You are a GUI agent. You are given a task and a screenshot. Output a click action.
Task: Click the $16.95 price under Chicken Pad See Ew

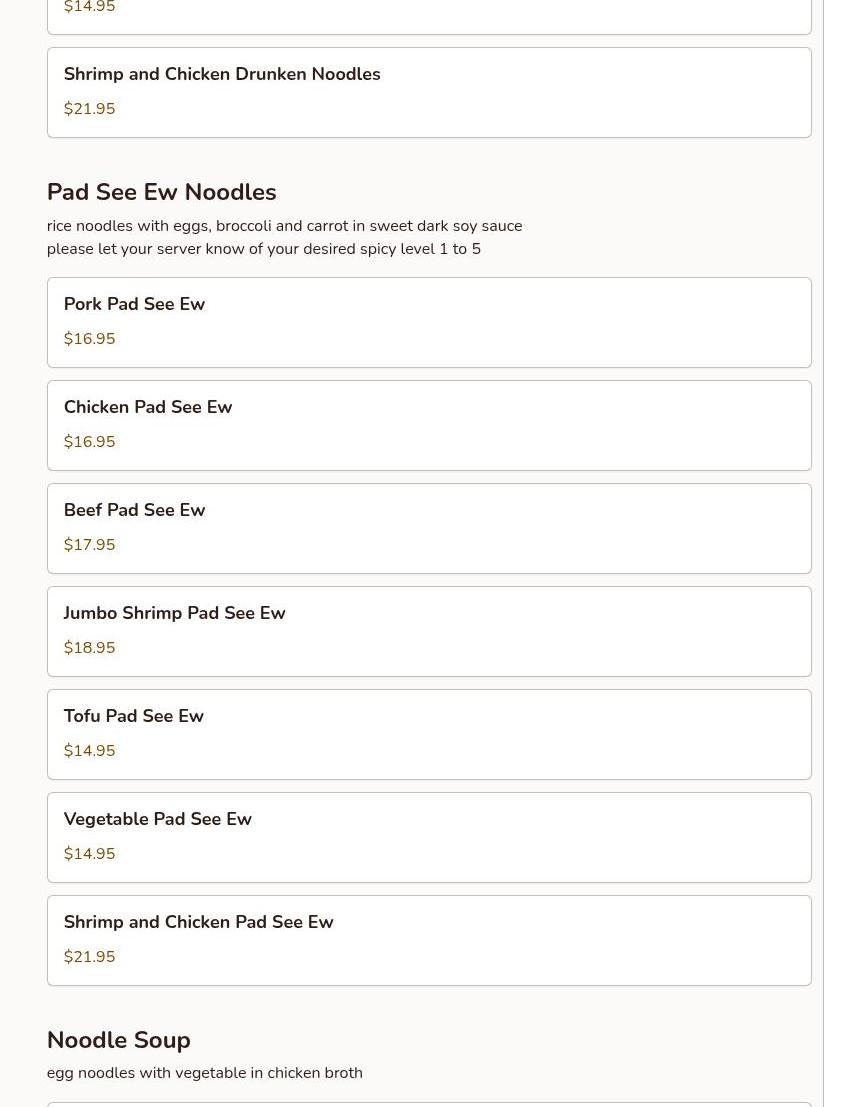(89, 442)
